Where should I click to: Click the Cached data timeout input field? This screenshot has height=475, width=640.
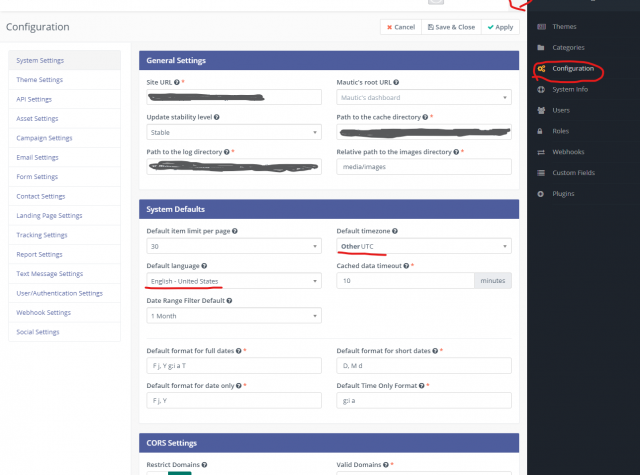[x=405, y=282]
